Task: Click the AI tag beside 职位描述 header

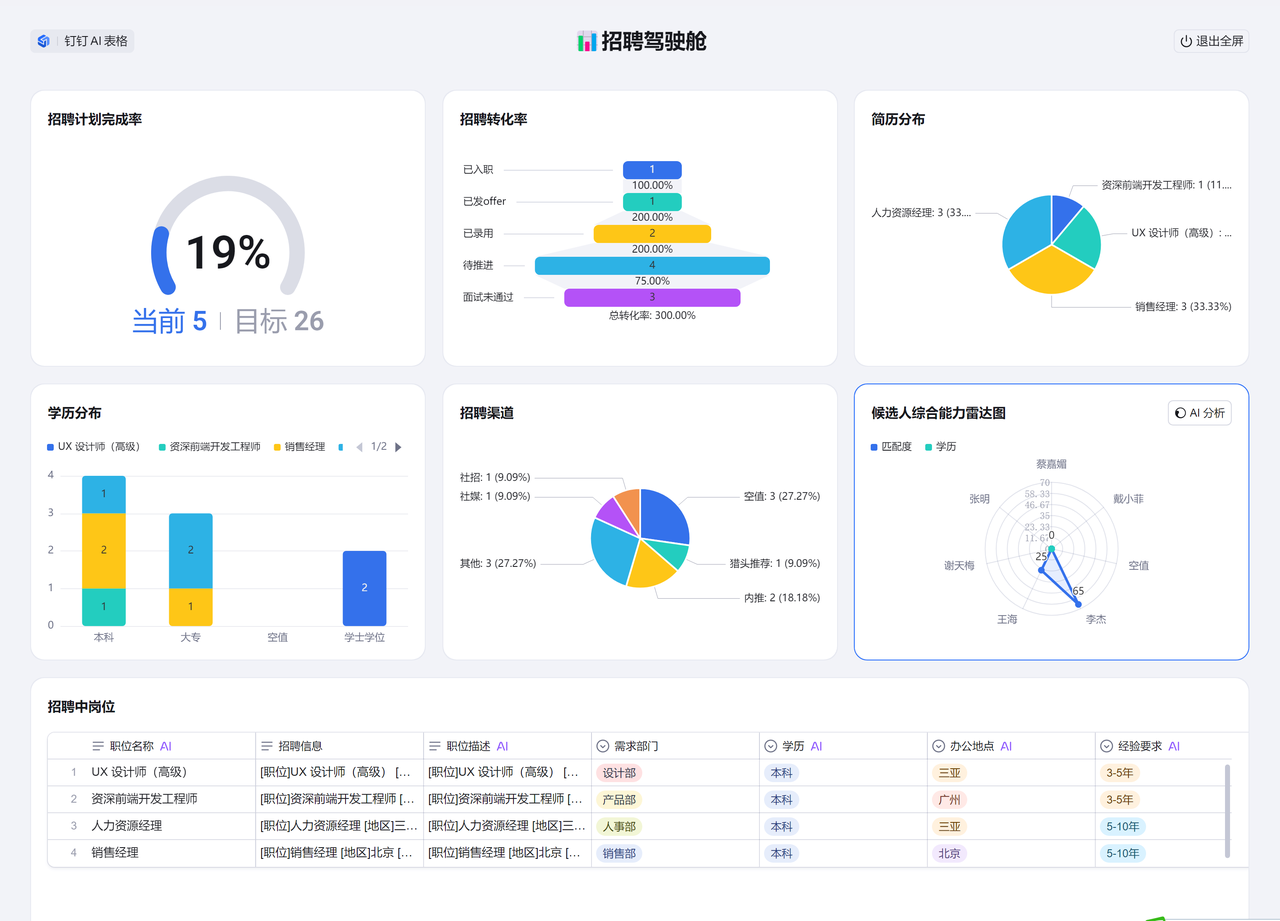Action: 502,746
